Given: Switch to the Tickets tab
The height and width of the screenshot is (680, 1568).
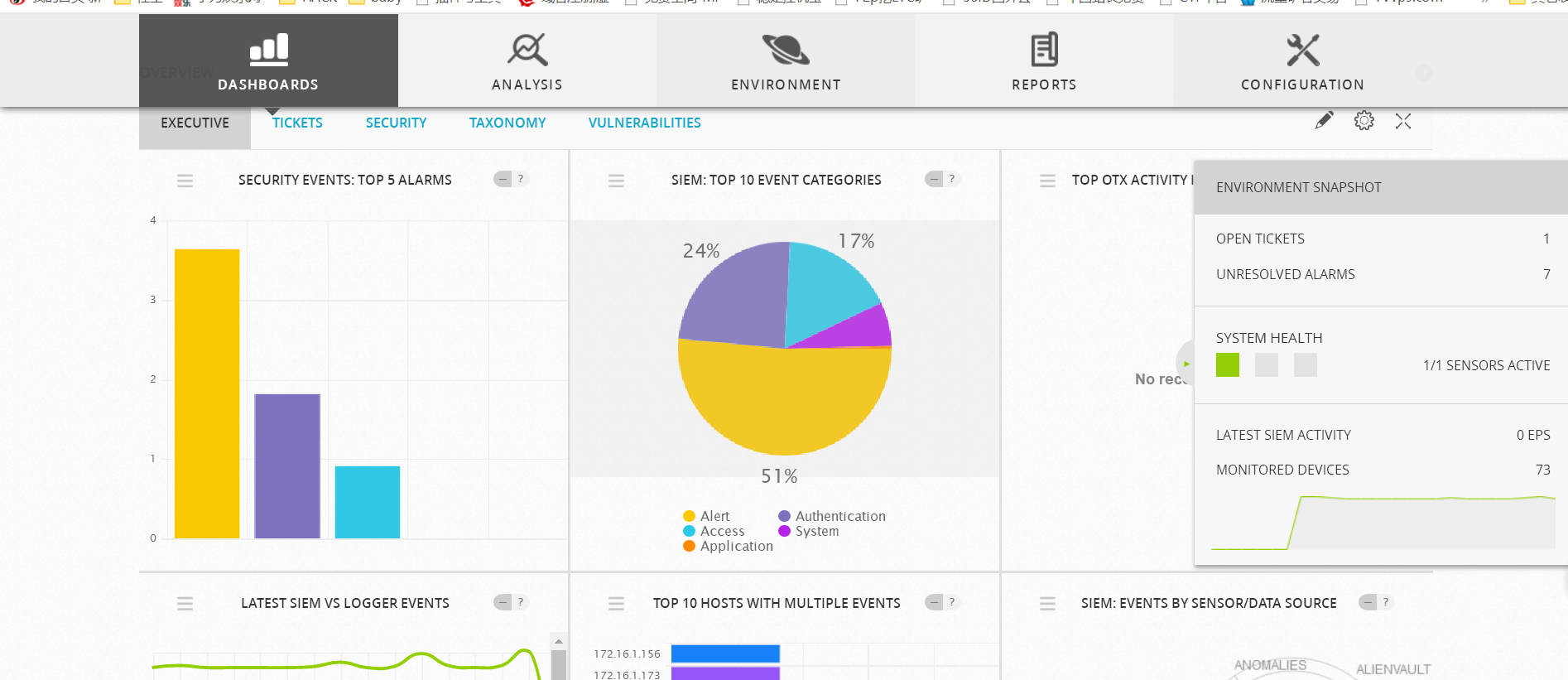Looking at the screenshot, I should coord(297,123).
